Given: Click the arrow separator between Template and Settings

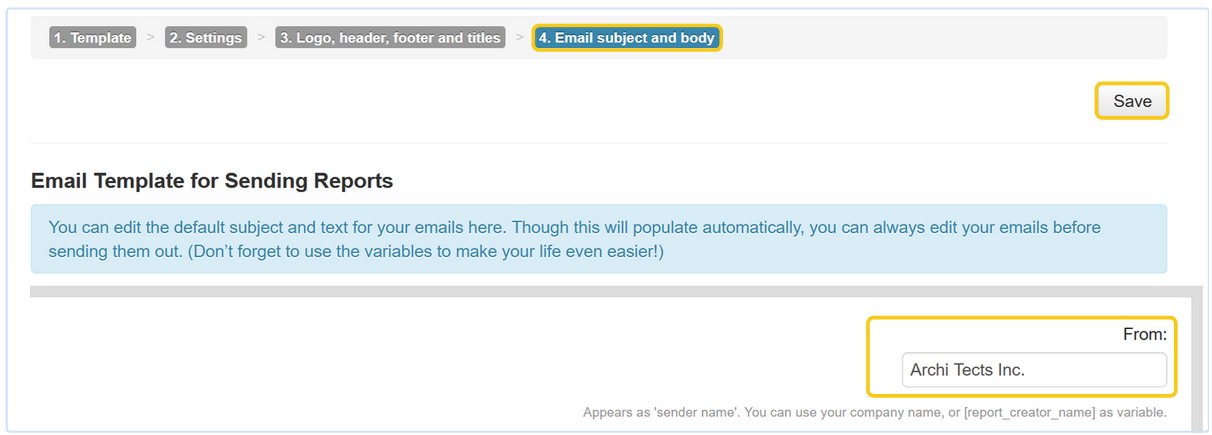Looking at the screenshot, I should pos(150,38).
